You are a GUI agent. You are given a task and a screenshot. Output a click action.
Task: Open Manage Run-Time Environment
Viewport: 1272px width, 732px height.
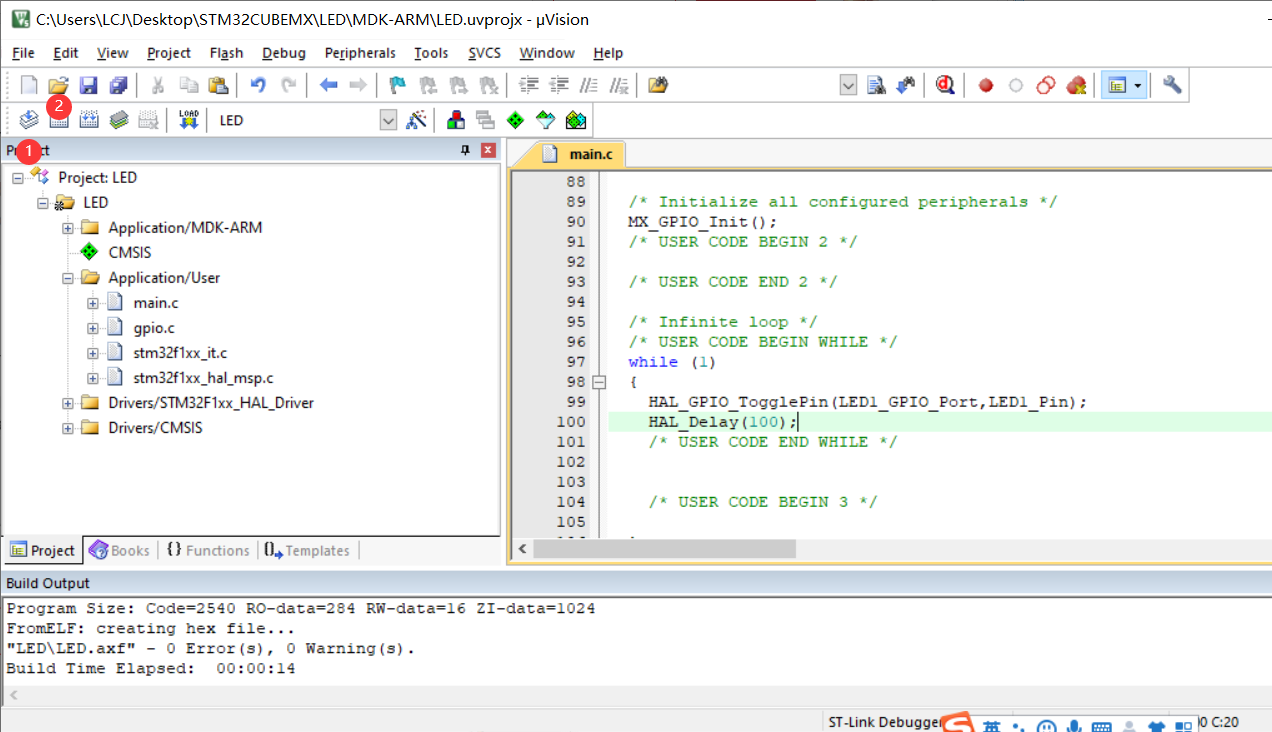click(x=515, y=120)
